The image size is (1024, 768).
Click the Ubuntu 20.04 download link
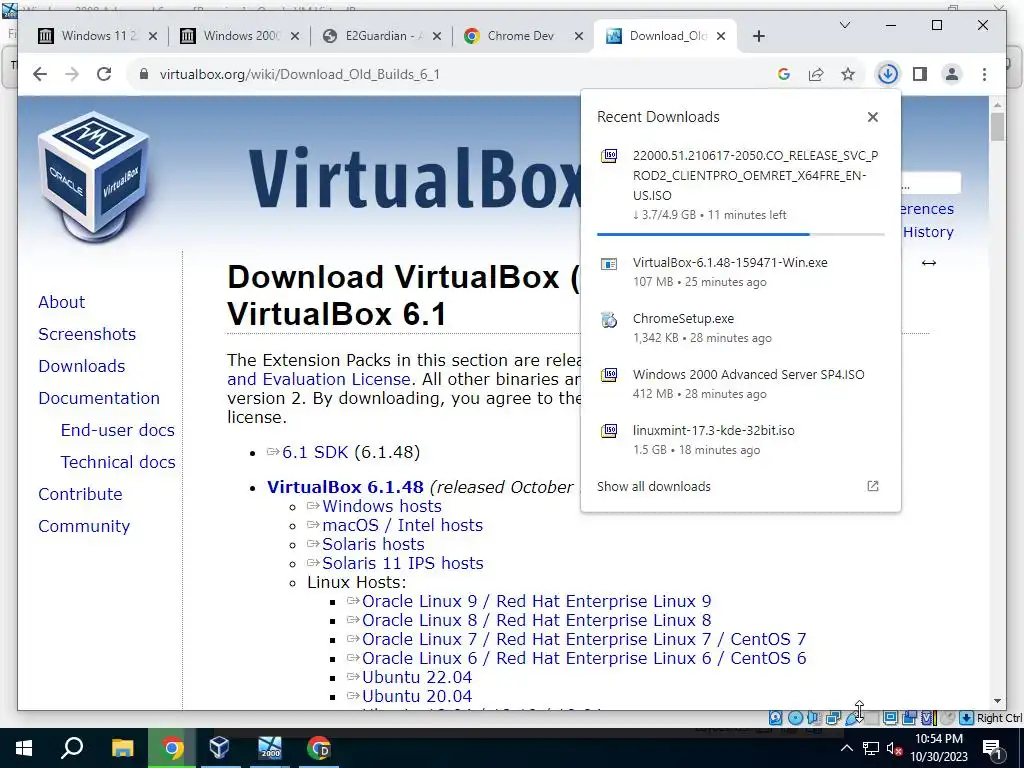(x=417, y=696)
